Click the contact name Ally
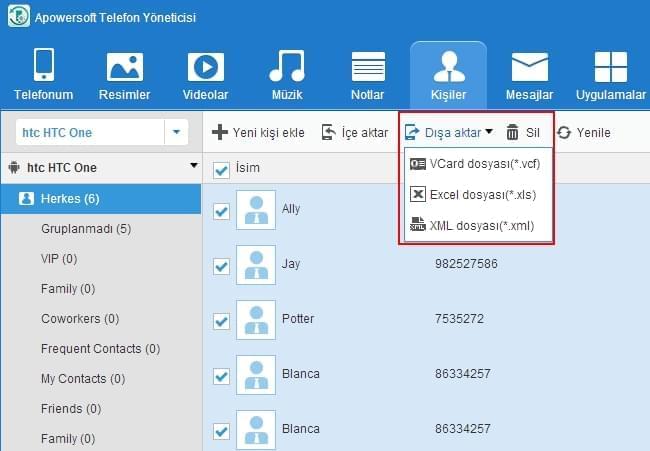This screenshot has height=451, width=650. [x=291, y=209]
